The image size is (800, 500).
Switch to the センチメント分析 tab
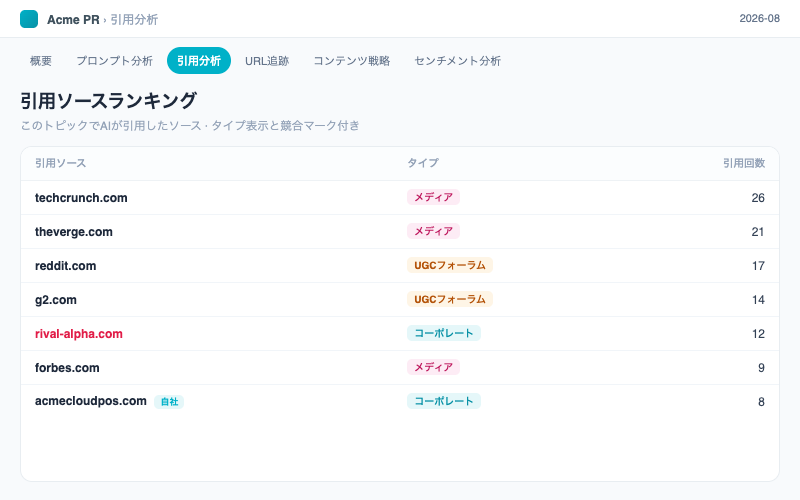[x=458, y=61]
